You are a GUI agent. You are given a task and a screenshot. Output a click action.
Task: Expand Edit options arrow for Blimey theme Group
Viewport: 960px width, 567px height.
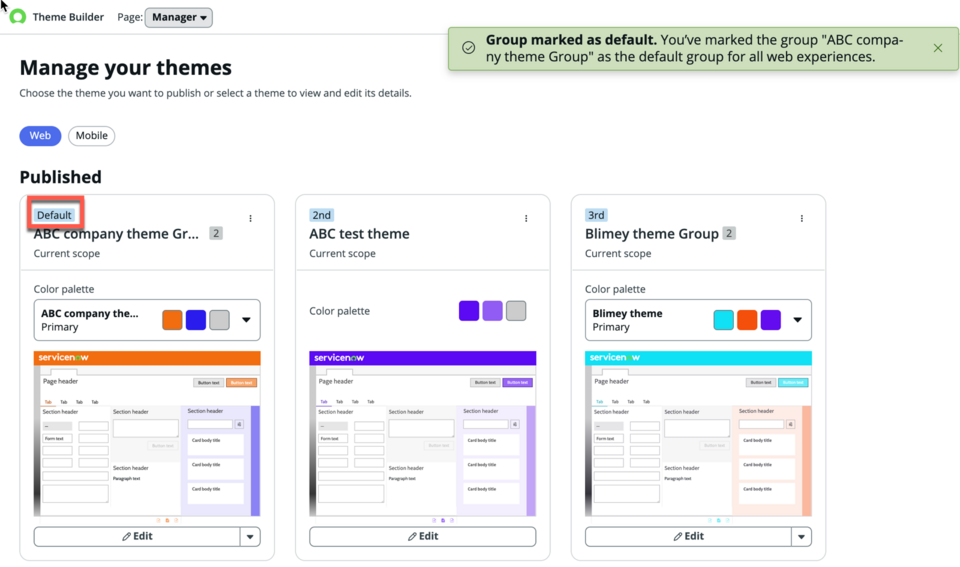coord(801,536)
